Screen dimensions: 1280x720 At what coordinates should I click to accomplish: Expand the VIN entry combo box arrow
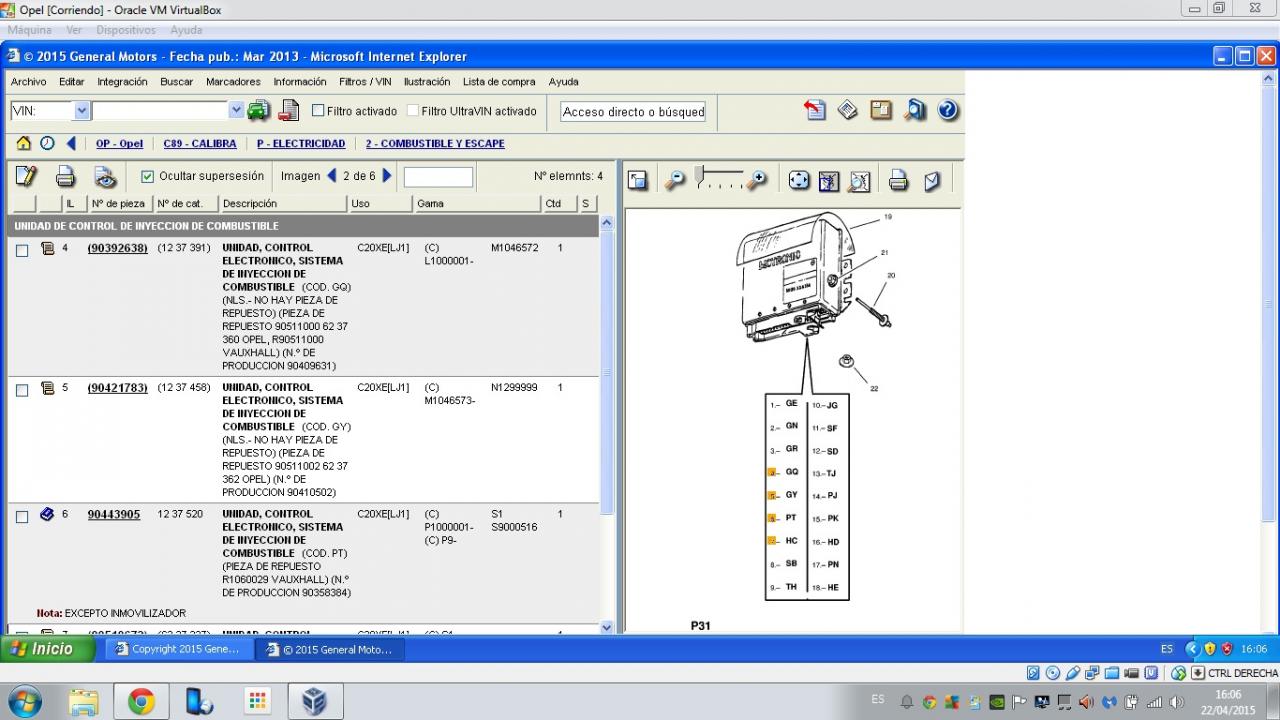coord(236,110)
